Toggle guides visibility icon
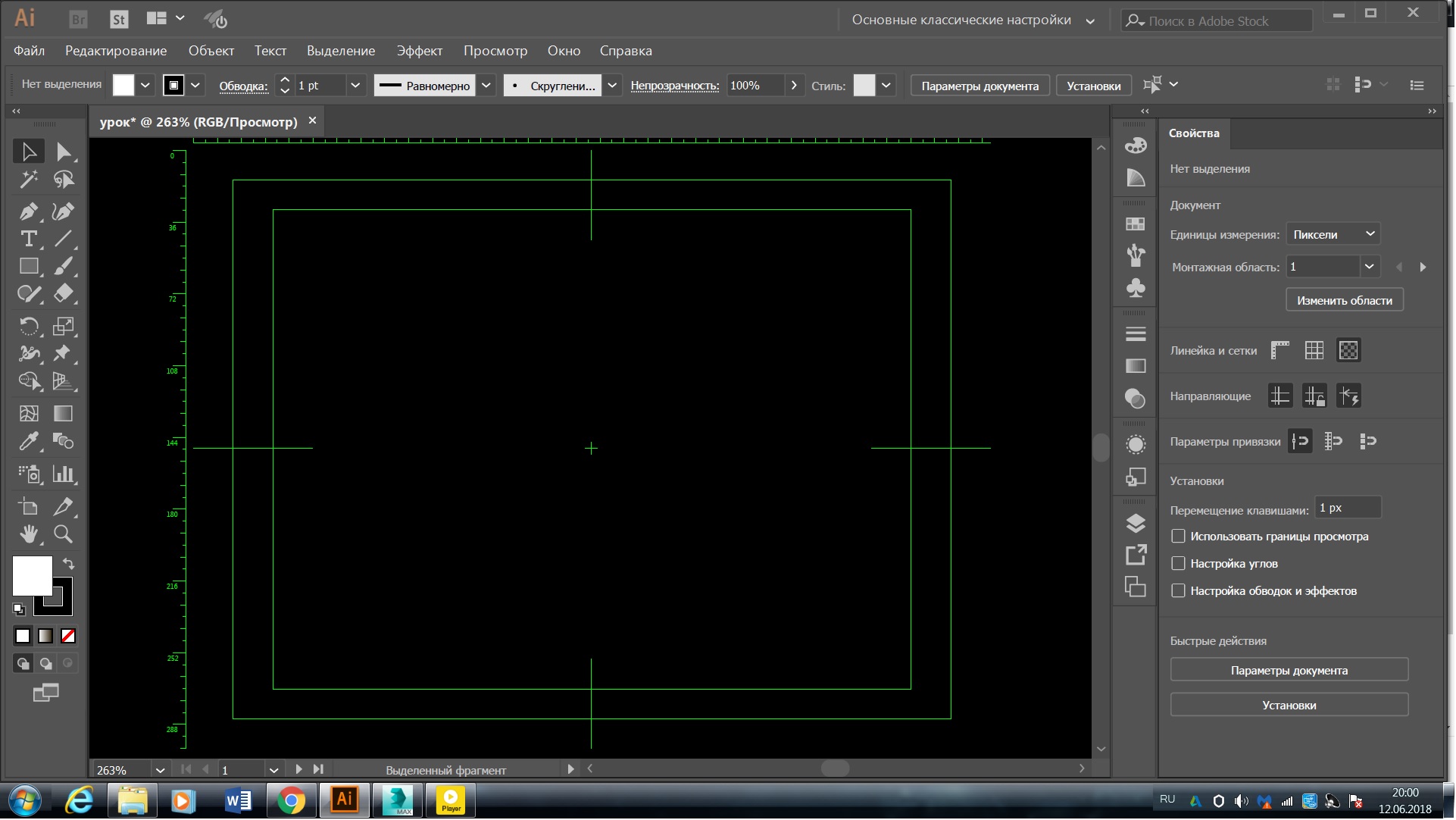1456x820 pixels. (x=1280, y=396)
